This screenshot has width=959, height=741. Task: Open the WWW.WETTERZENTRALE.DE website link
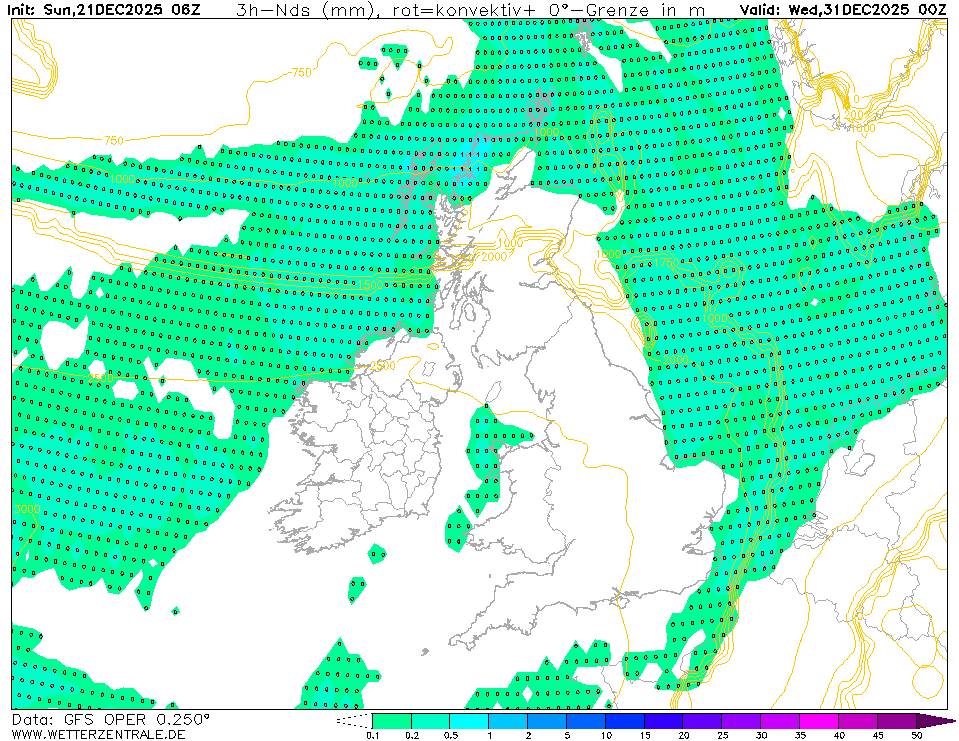(98, 734)
